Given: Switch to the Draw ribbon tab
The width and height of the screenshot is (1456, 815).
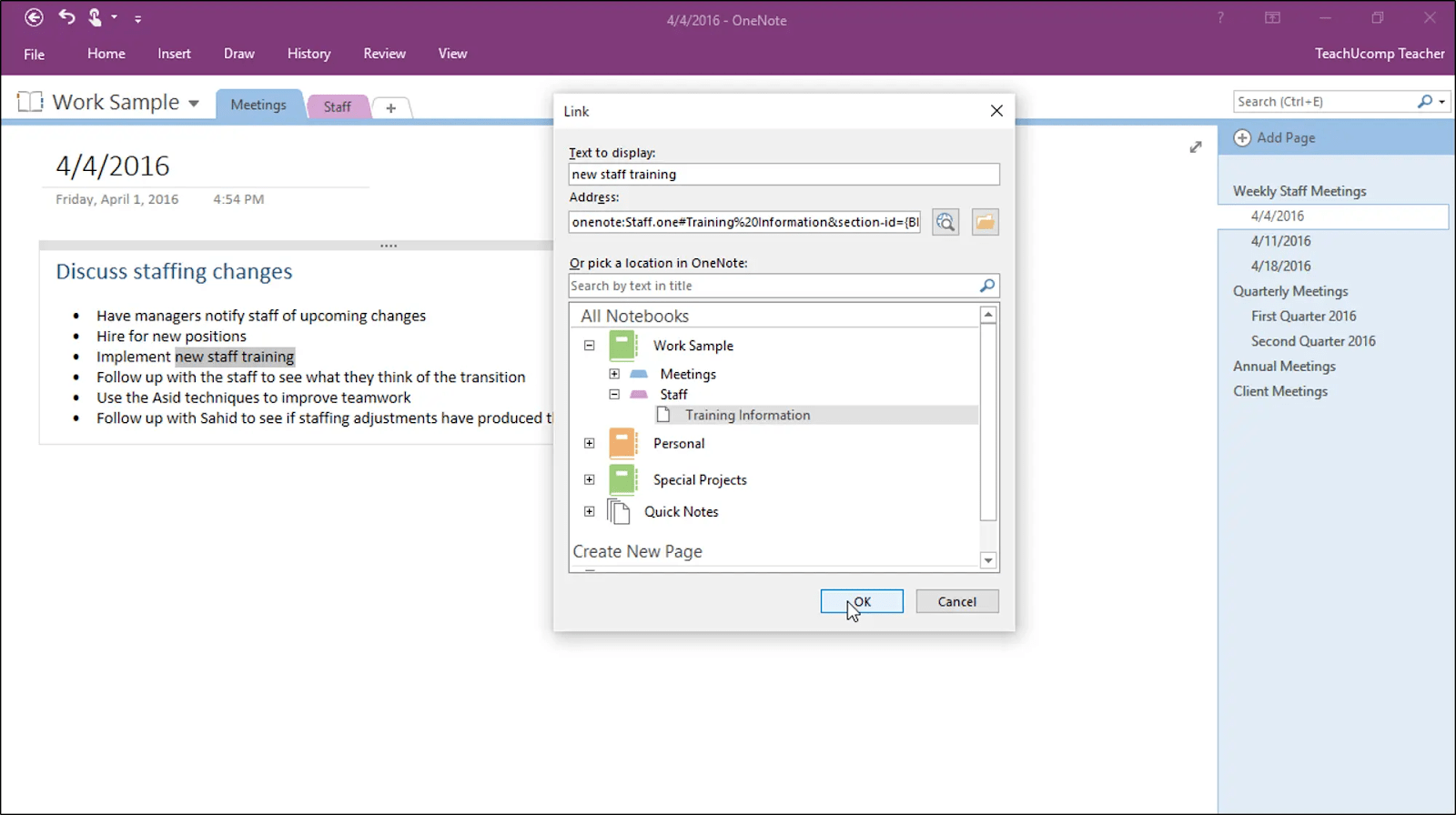Looking at the screenshot, I should tap(239, 54).
